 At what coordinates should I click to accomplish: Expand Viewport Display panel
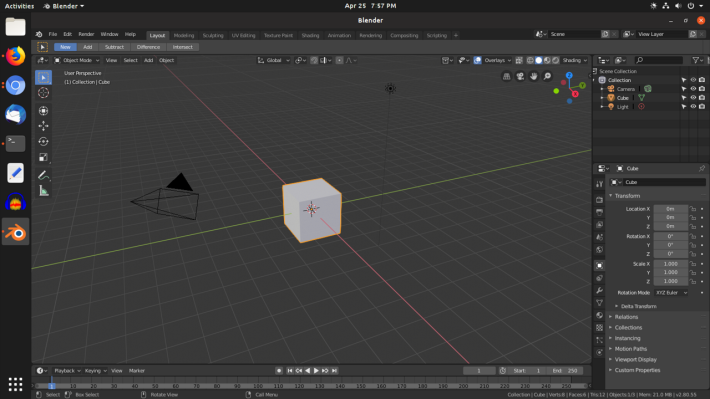click(635, 360)
